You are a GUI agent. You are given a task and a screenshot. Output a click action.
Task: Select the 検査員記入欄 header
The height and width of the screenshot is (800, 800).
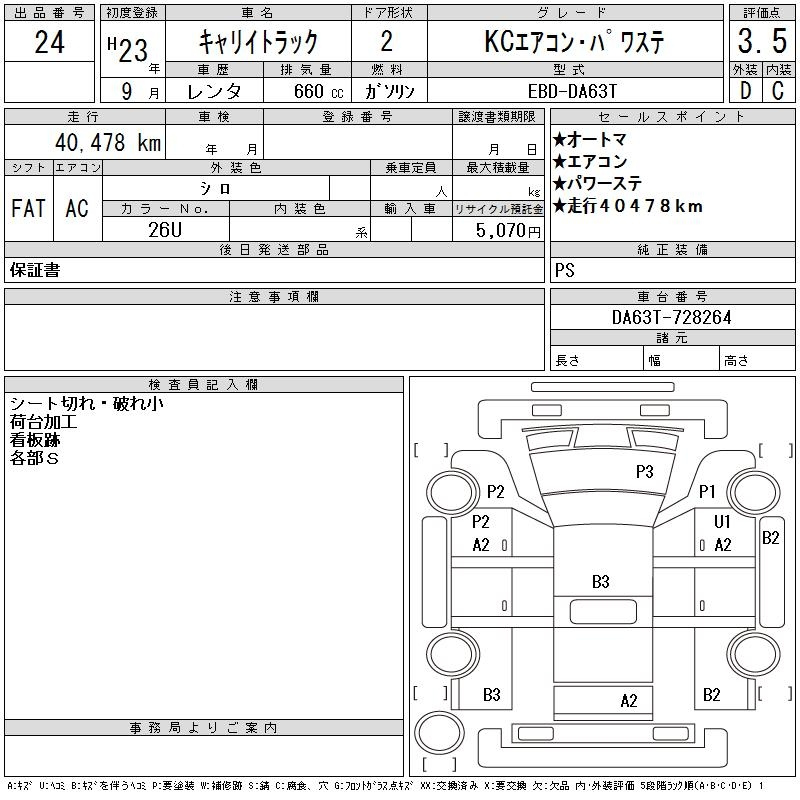tap(203, 385)
